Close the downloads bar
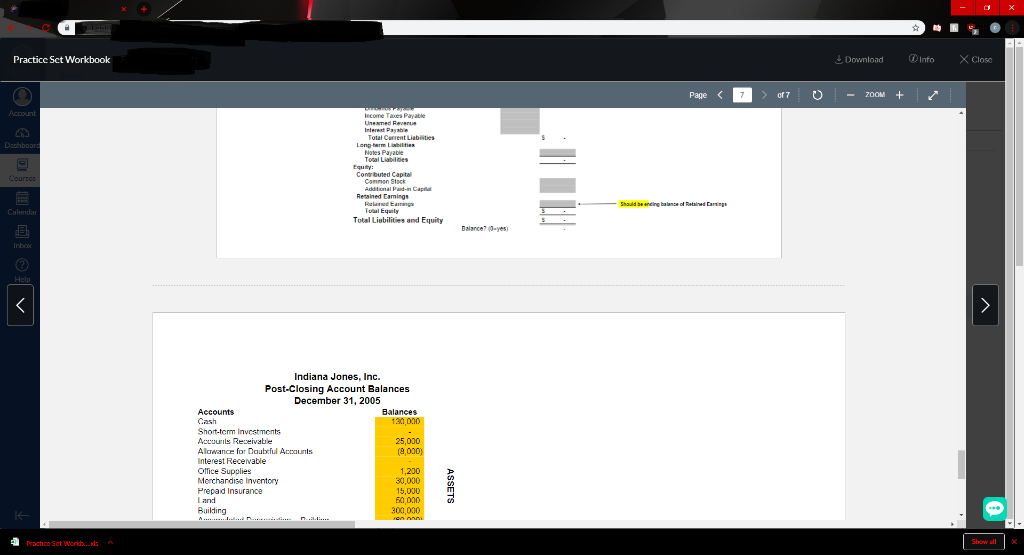The width and height of the screenshot is (1024, 555). tap(1014, 542)
